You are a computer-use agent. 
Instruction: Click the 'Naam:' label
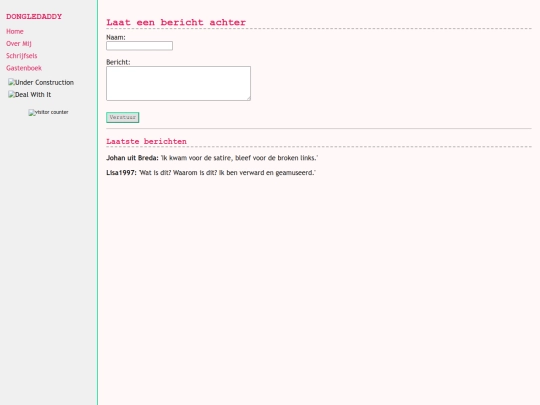coord(116,37)
